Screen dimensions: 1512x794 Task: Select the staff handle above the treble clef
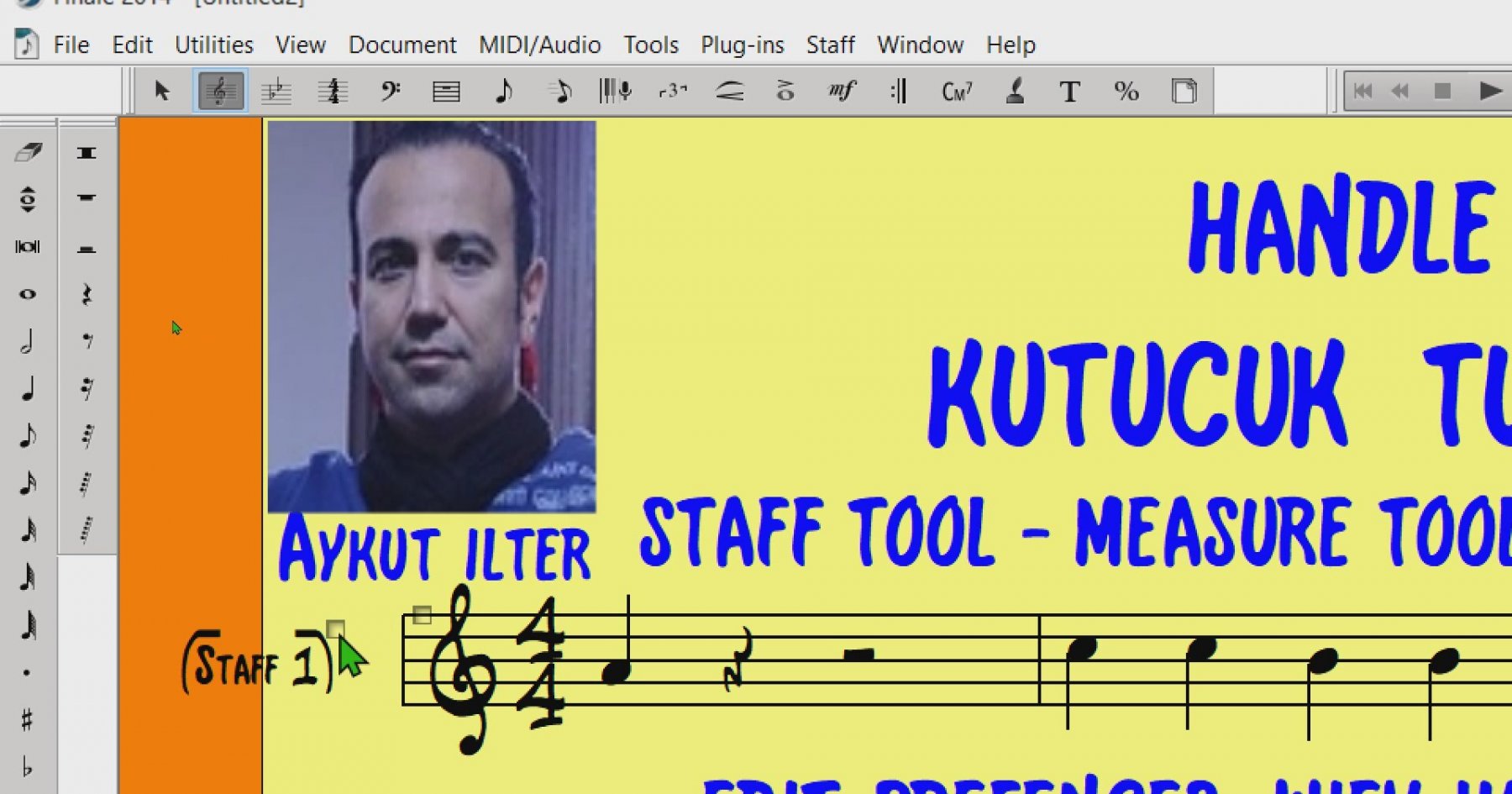tap(422, 615)
